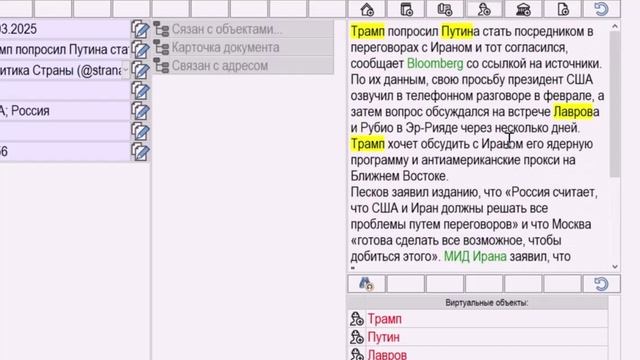Click highlighted 'Лавров' in the article text
Screen dimensions: 640x360
[x=573, y=112]
